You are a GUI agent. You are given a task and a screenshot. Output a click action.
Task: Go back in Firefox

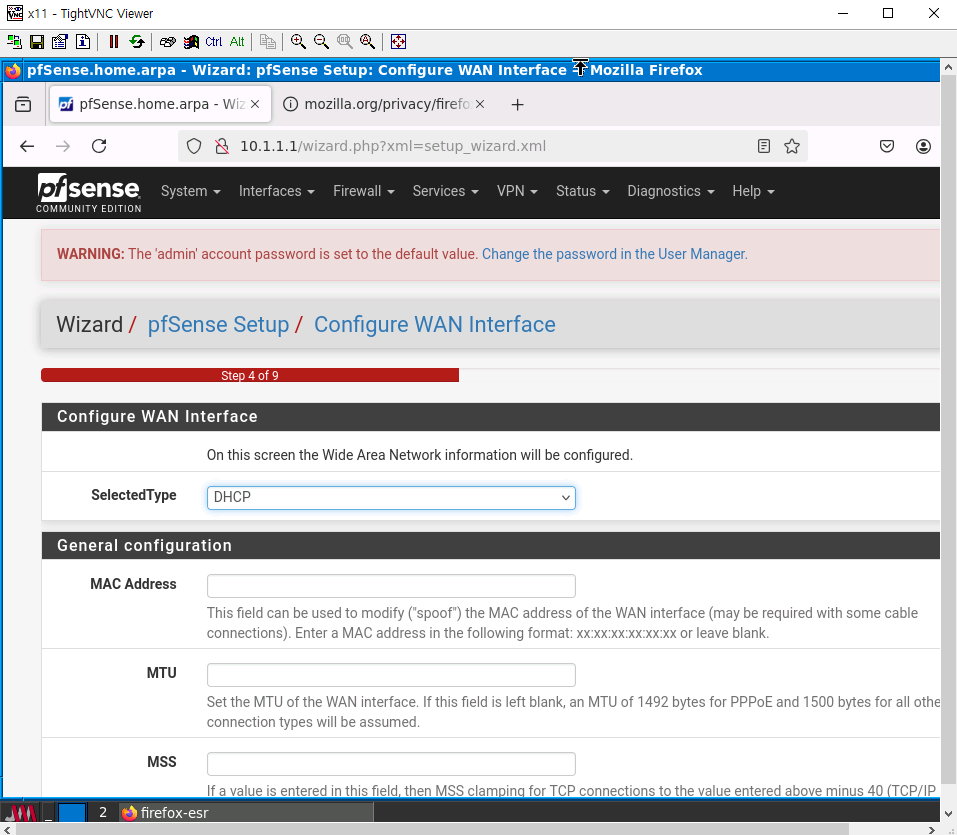27,146
